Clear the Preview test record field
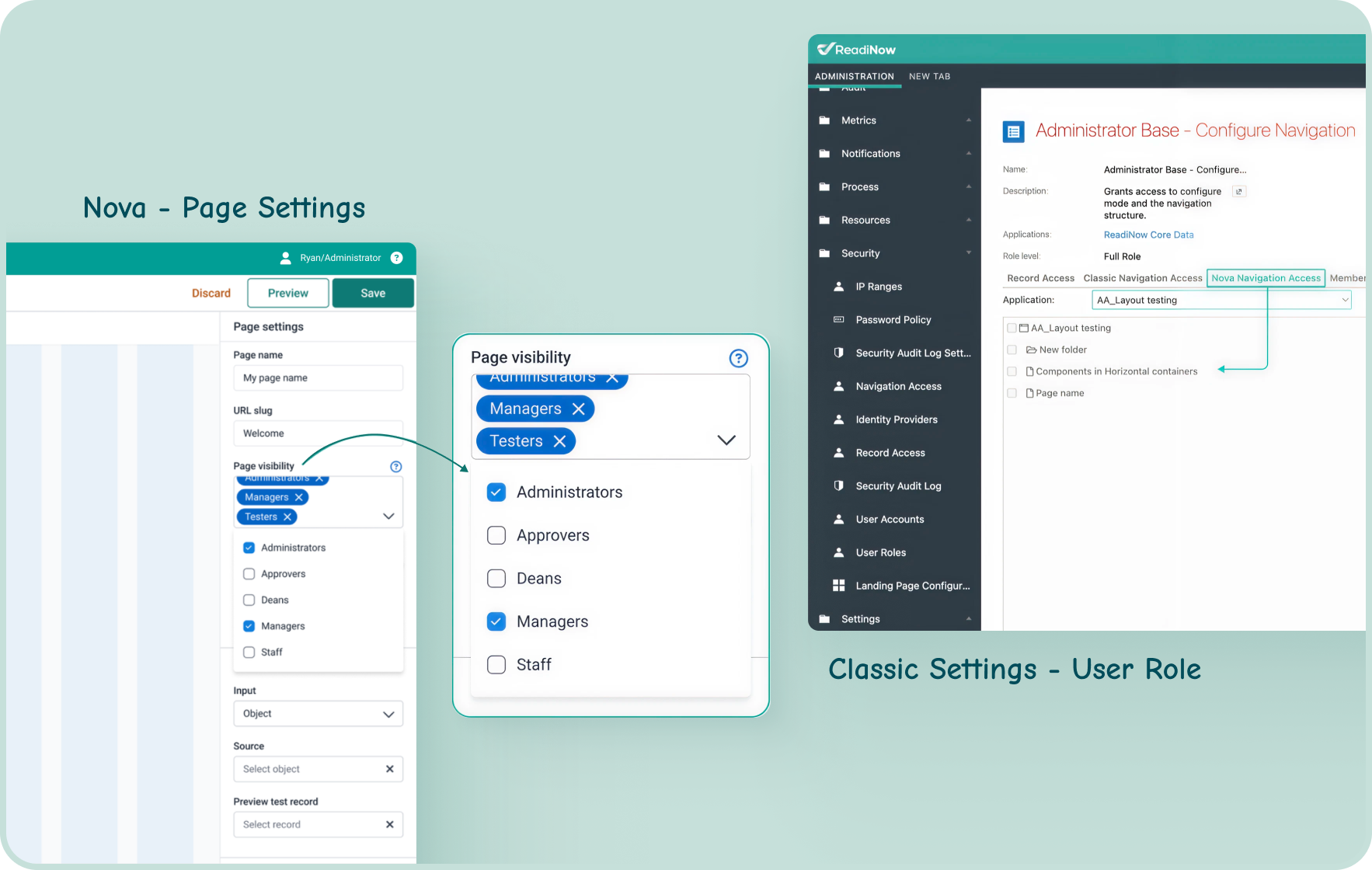The height and width of the screenshot is (870, 1372). pyautogui.click(x=389, y=824)
